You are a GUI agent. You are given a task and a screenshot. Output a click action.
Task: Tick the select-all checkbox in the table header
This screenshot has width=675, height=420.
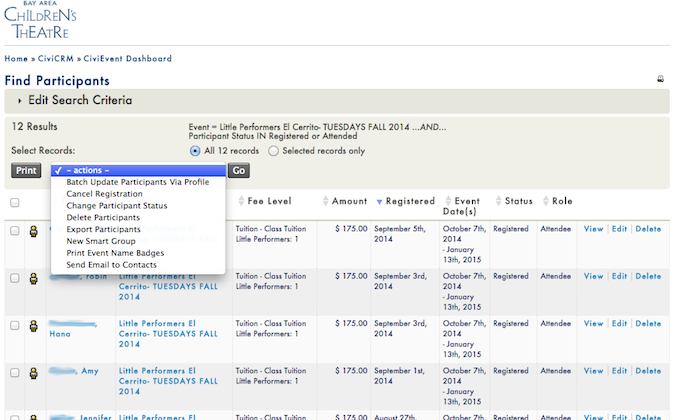point(15,202)
